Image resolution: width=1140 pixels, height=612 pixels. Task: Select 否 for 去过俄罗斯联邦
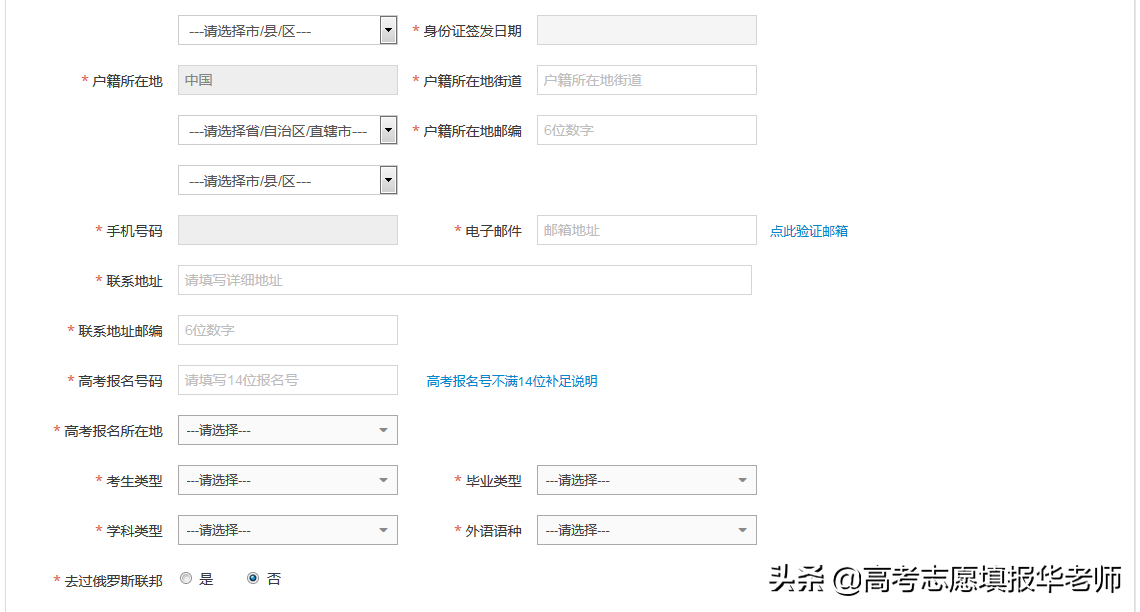[x=253, y=577]
